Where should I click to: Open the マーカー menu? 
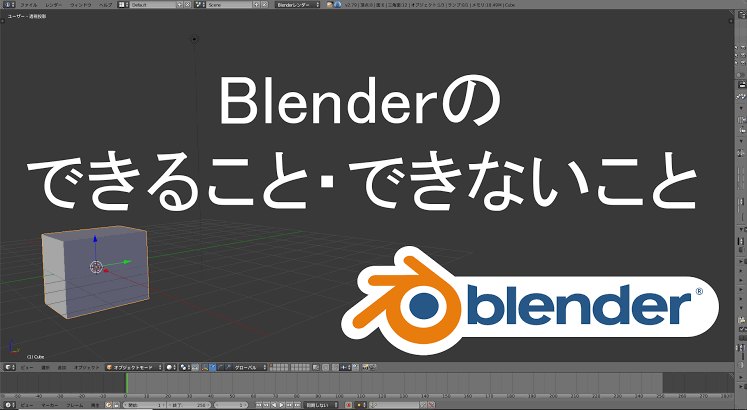[x=50, y=405]
